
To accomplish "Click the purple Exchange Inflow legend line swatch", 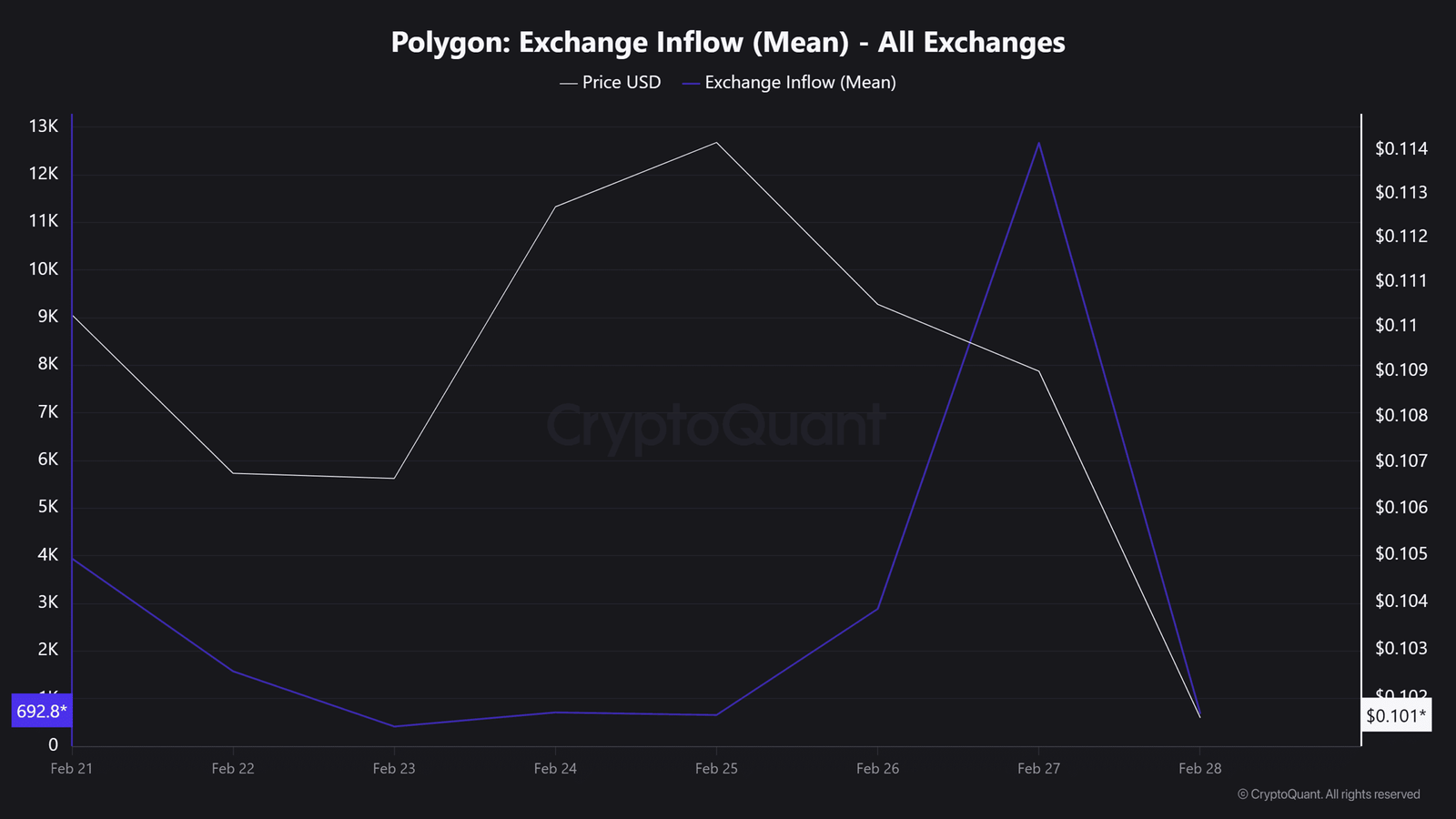I will (692, 84).
